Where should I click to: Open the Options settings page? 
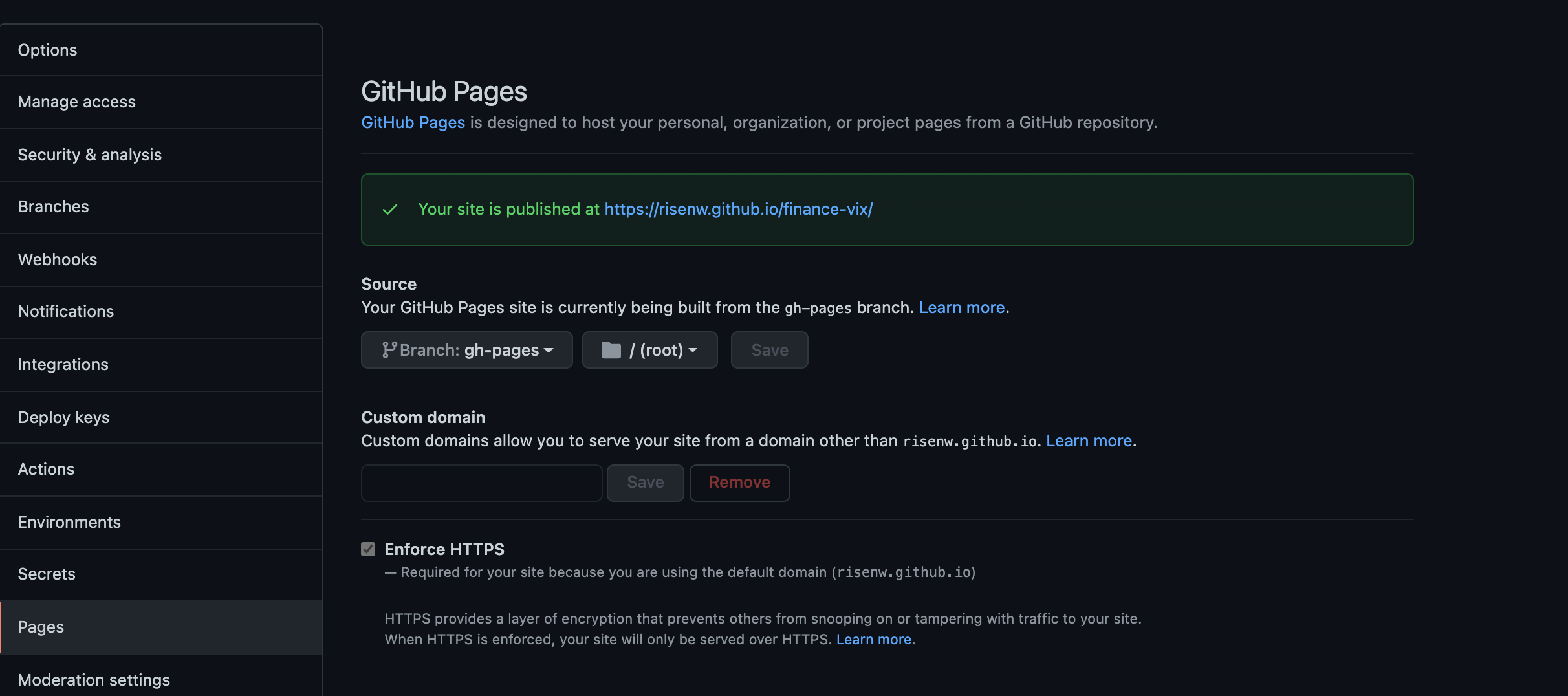pyautogui.click(x=47, y=50)
